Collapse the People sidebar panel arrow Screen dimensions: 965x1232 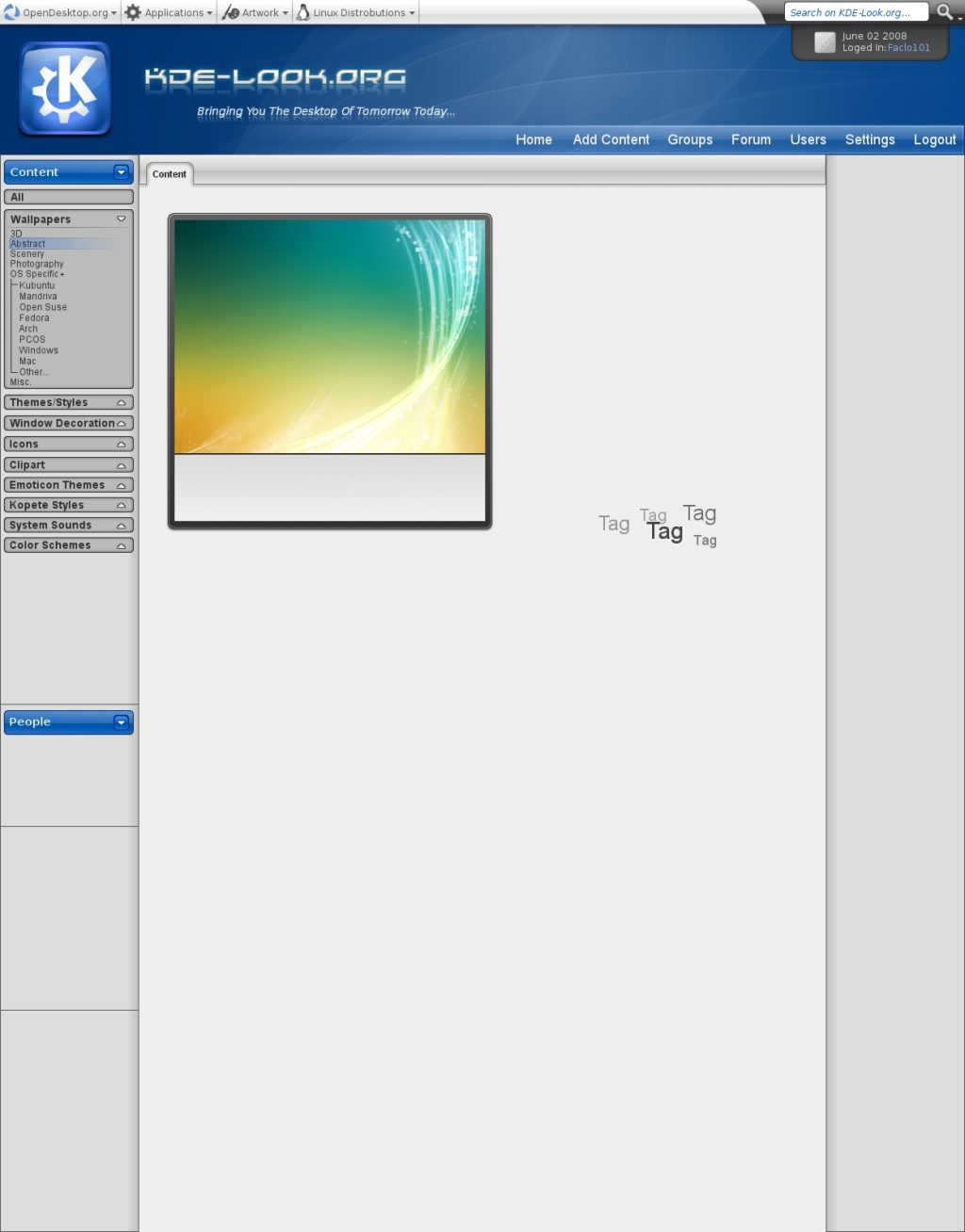tap(121, 722)
